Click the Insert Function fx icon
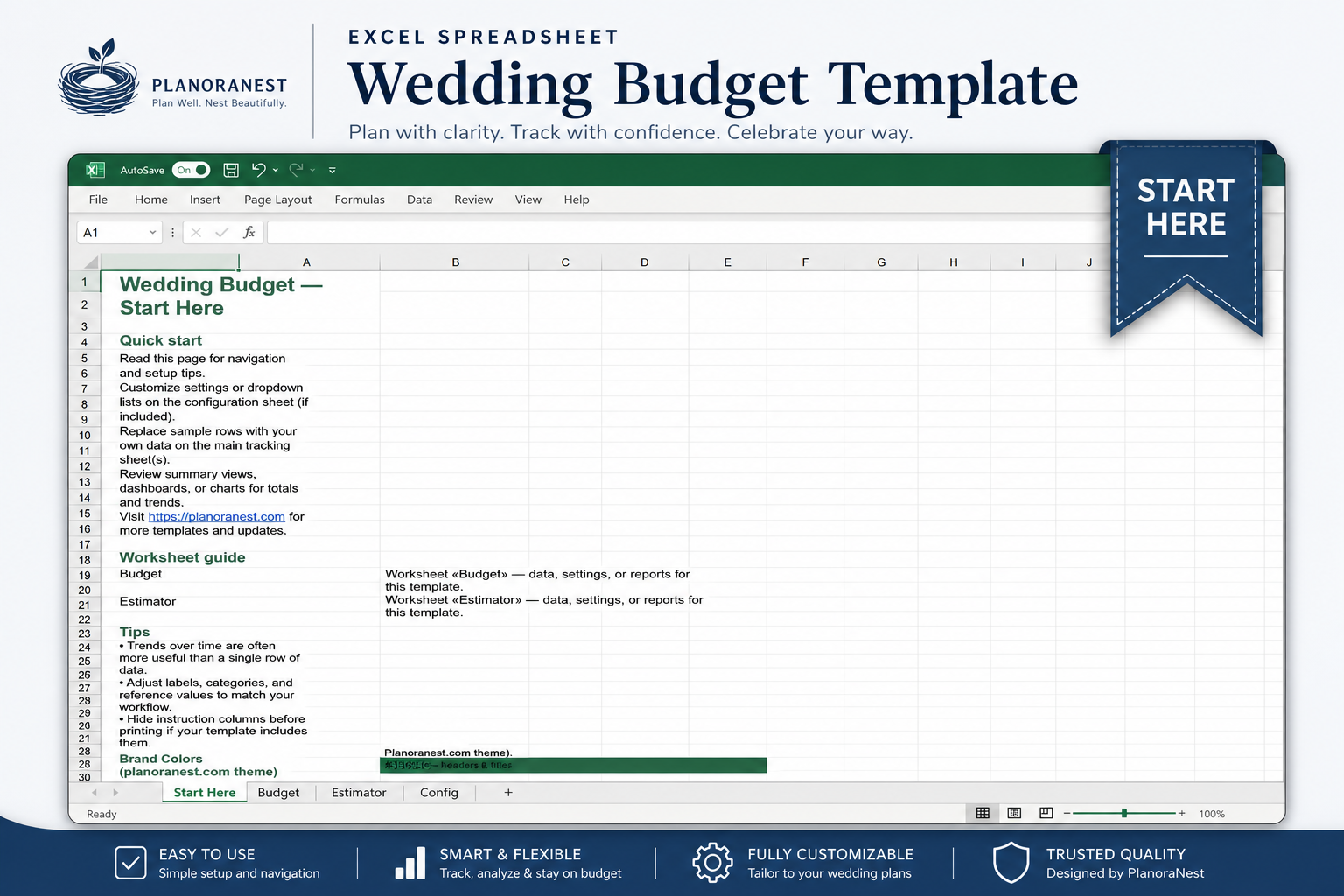This screenshot has width=1344, height=896. coord(249,232)
